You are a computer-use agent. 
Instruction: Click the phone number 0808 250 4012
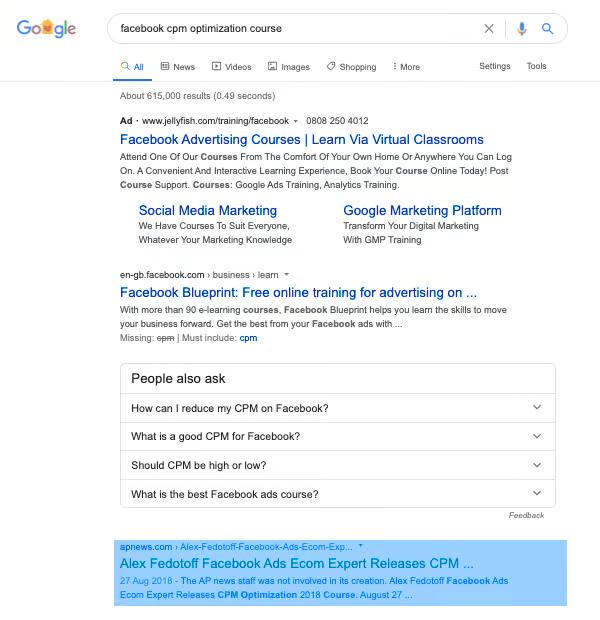337,121
